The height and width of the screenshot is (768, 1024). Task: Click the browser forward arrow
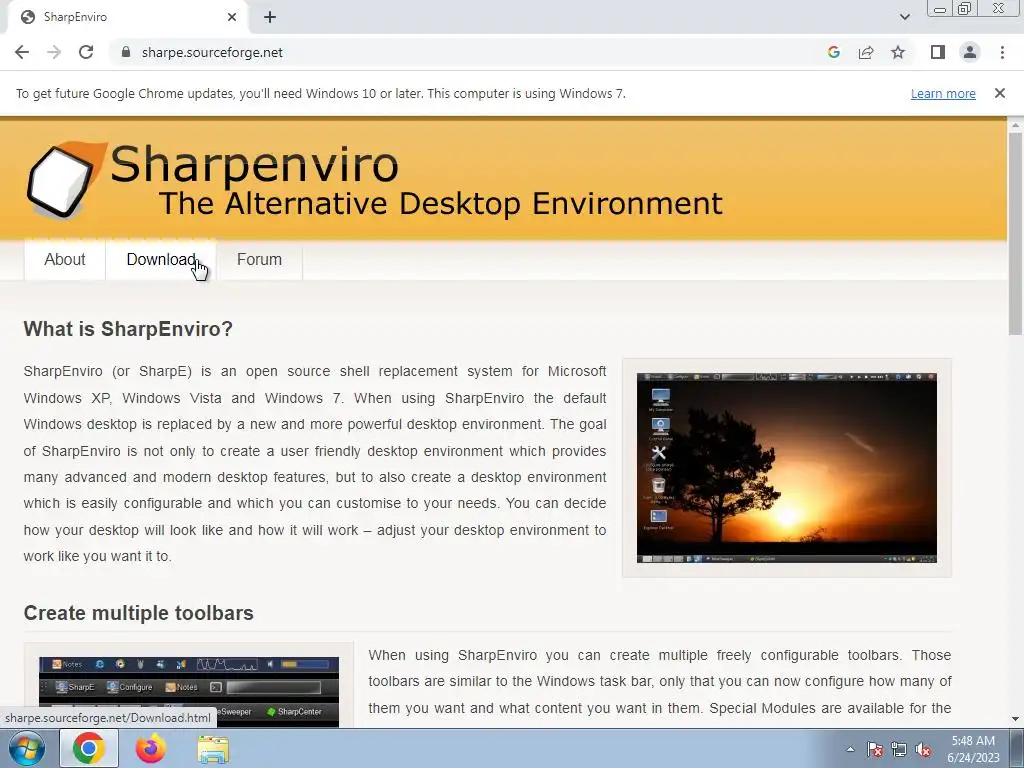(x=54, y=52)
